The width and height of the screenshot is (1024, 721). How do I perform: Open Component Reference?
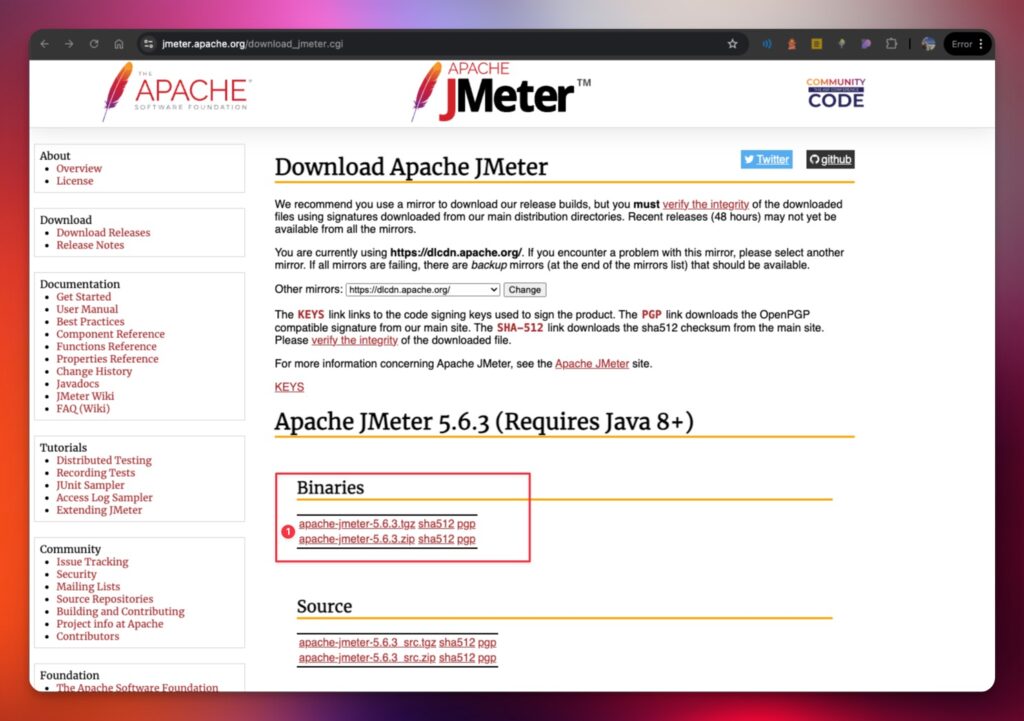click(110, 334)
